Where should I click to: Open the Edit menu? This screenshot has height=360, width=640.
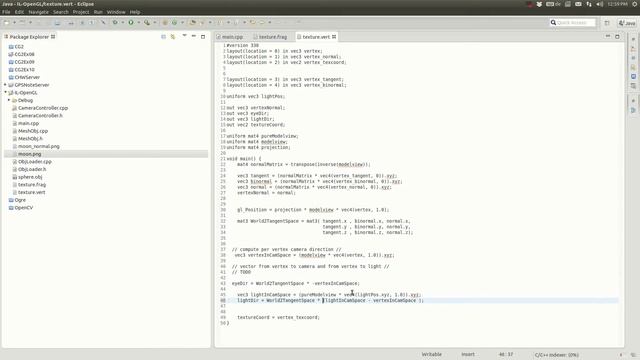(19, 12)
